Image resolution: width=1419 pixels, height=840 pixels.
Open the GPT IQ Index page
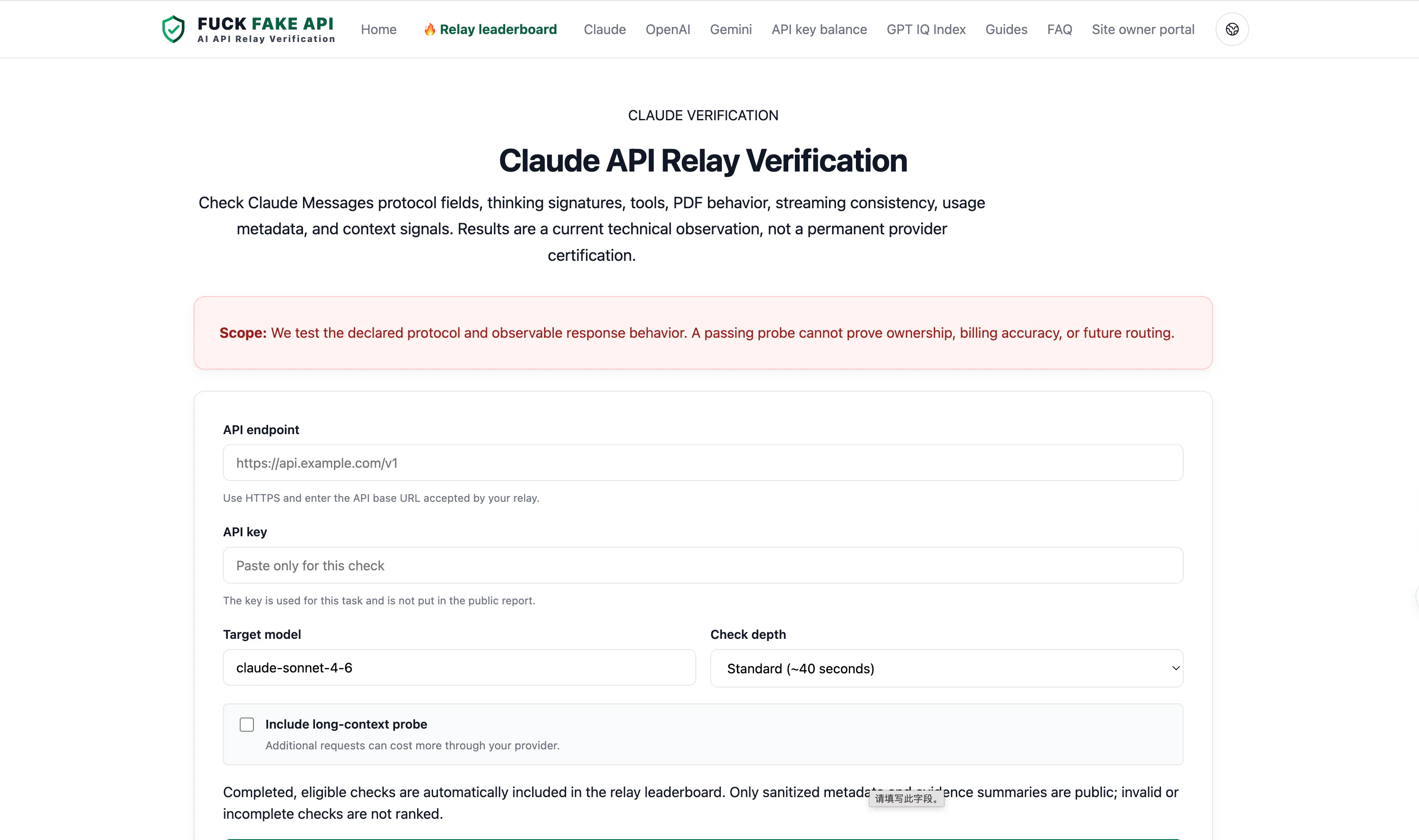(926, 30)
